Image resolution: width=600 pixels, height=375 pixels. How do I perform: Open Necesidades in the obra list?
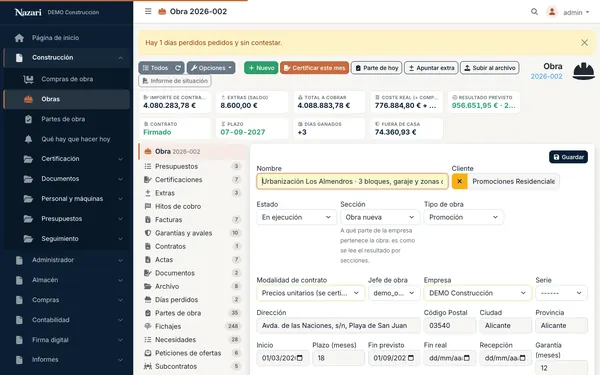[192, 340]
